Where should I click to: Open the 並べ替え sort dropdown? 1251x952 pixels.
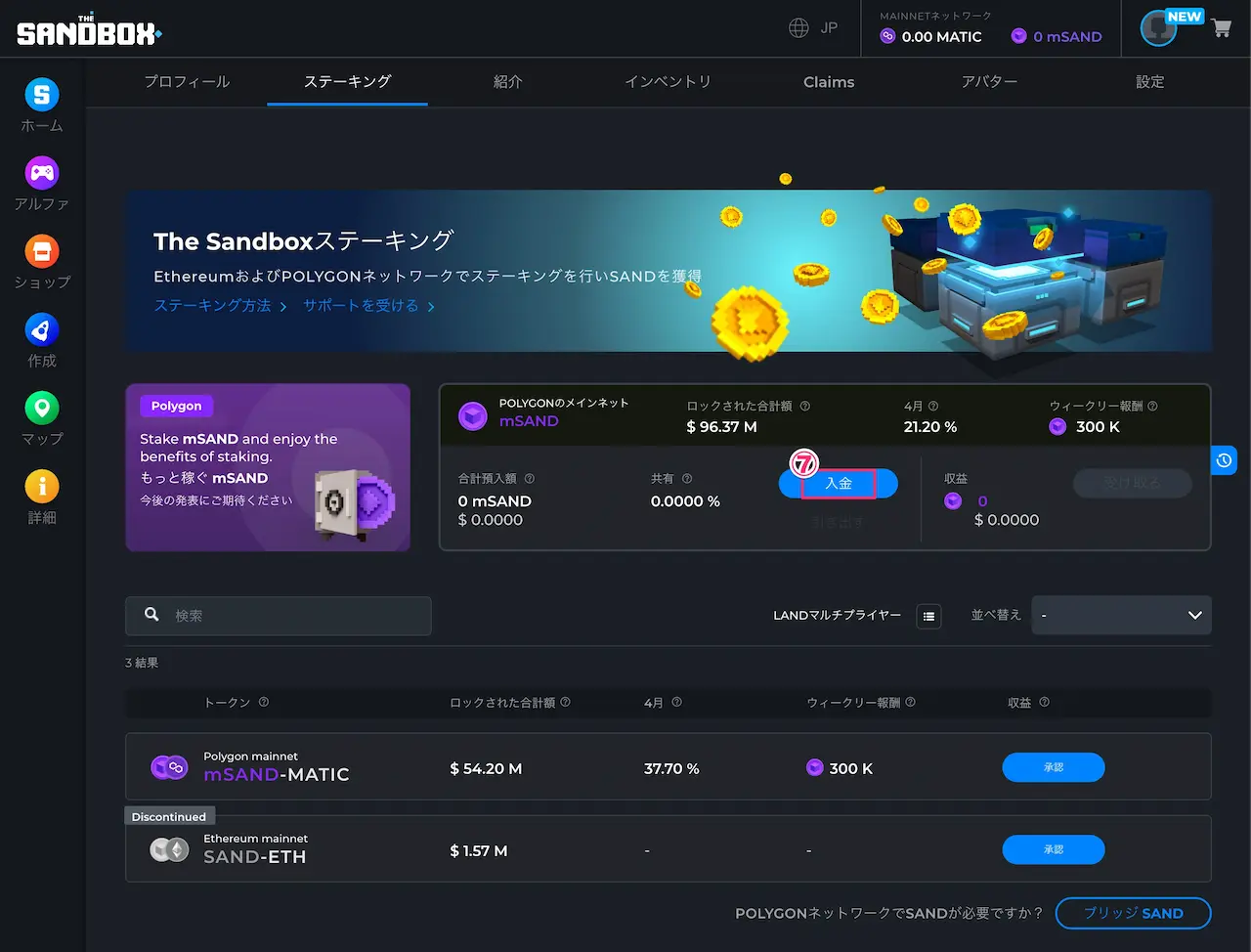[1121, 615]
